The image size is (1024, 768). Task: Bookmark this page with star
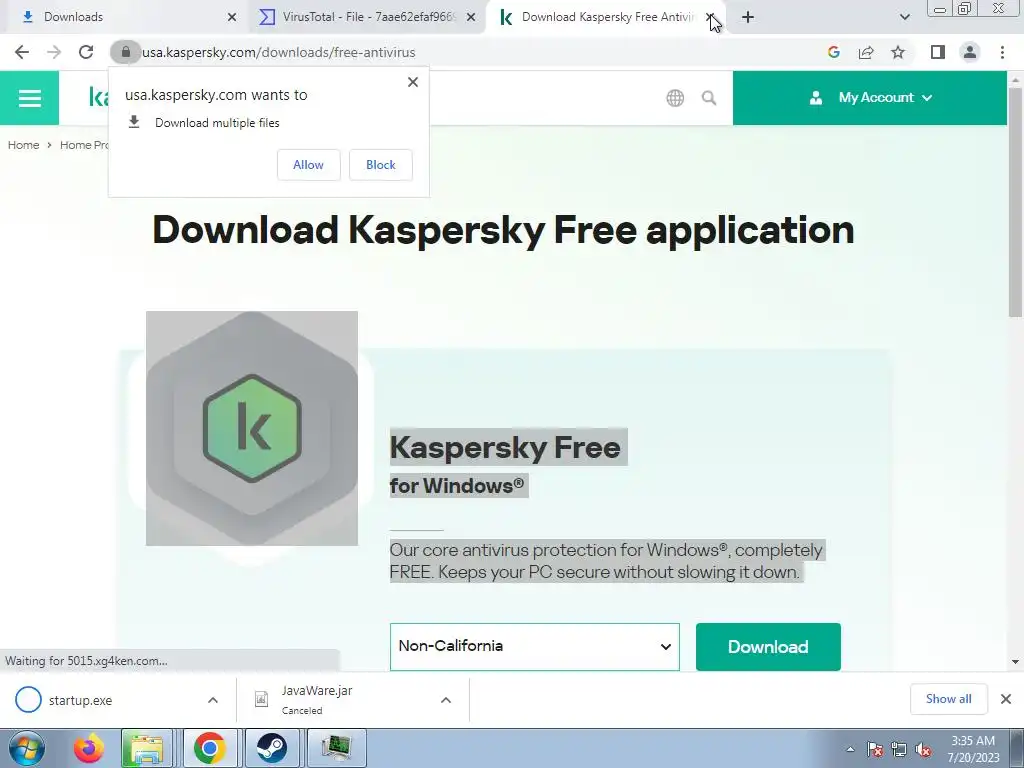point(898,52)
